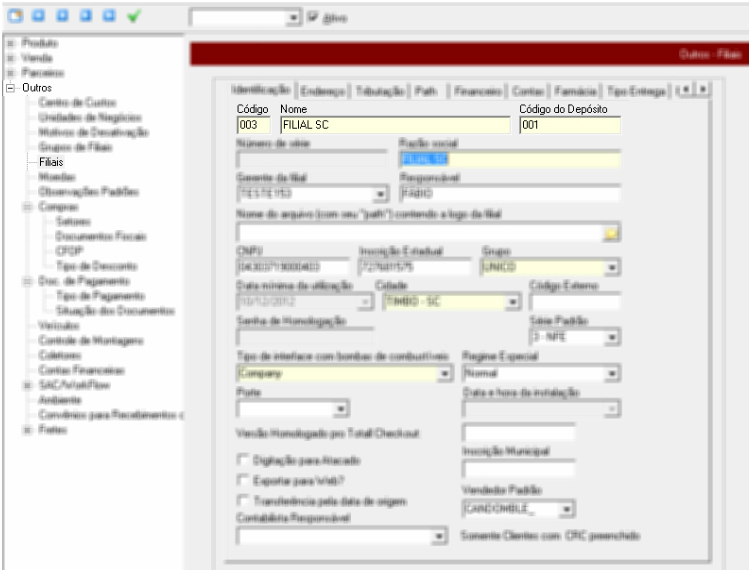Toggle the Ativo checkbox
Viewport: 750px width, 570px height.
313,17
